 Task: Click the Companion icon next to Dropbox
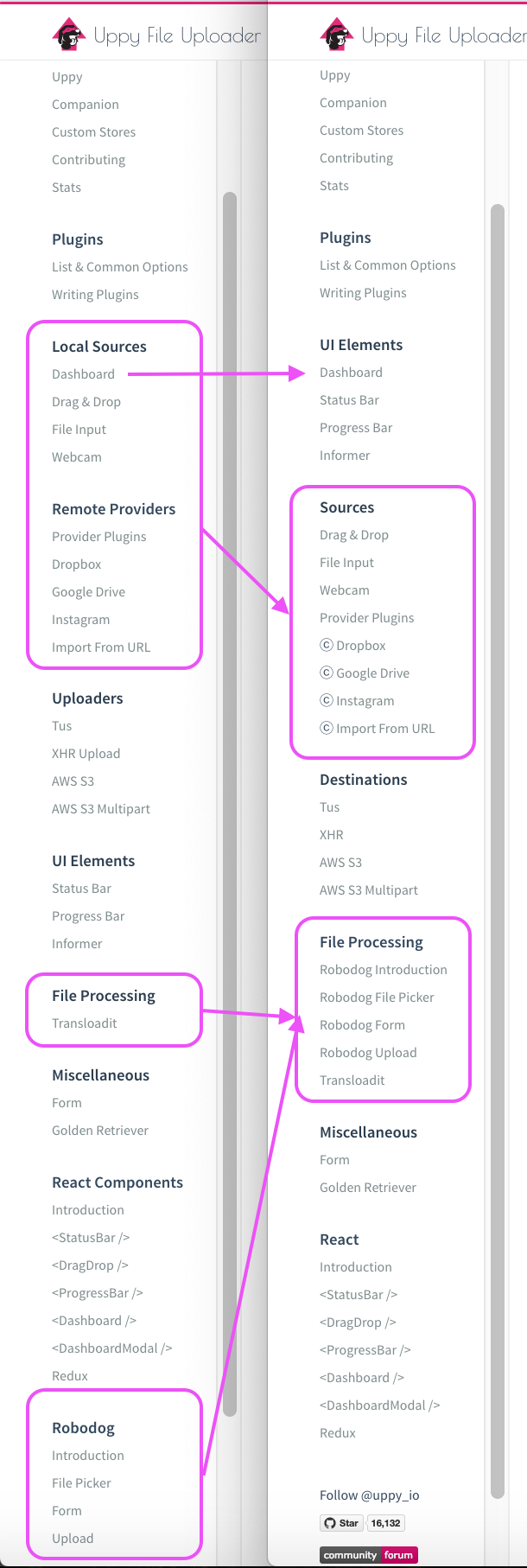pyautogui.click(x=327, y=645)
